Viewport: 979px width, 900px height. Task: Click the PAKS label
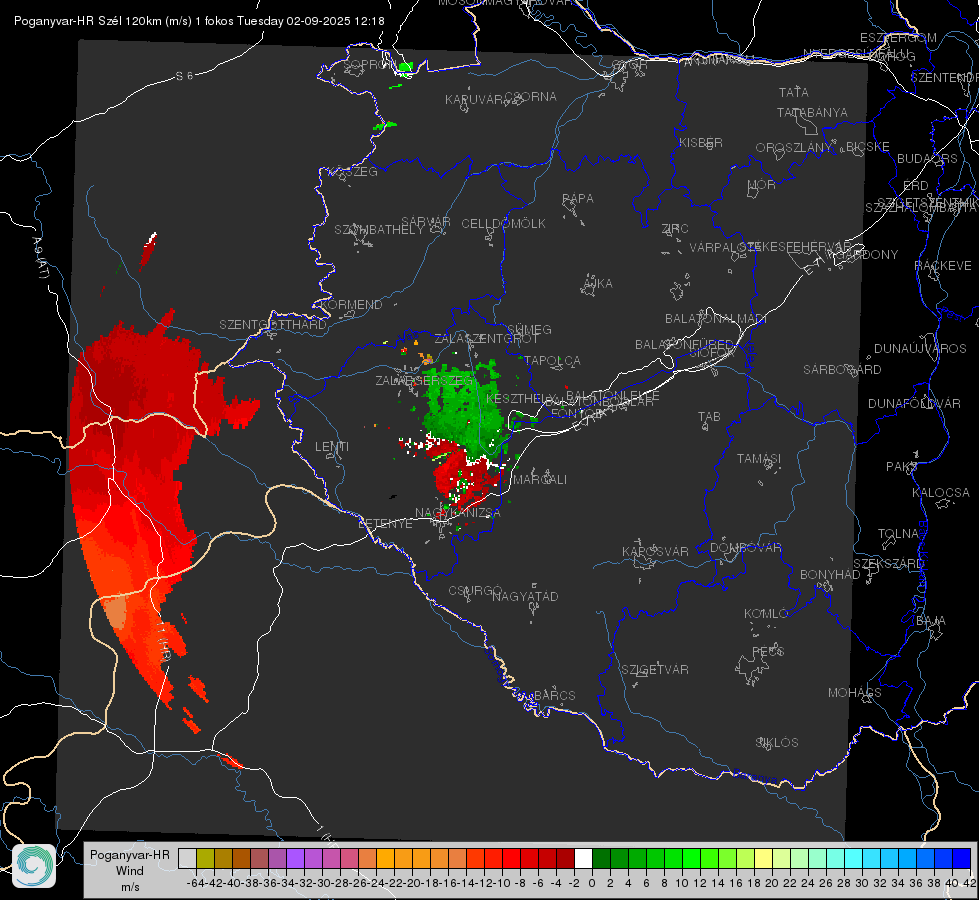(x=901, y=467)
